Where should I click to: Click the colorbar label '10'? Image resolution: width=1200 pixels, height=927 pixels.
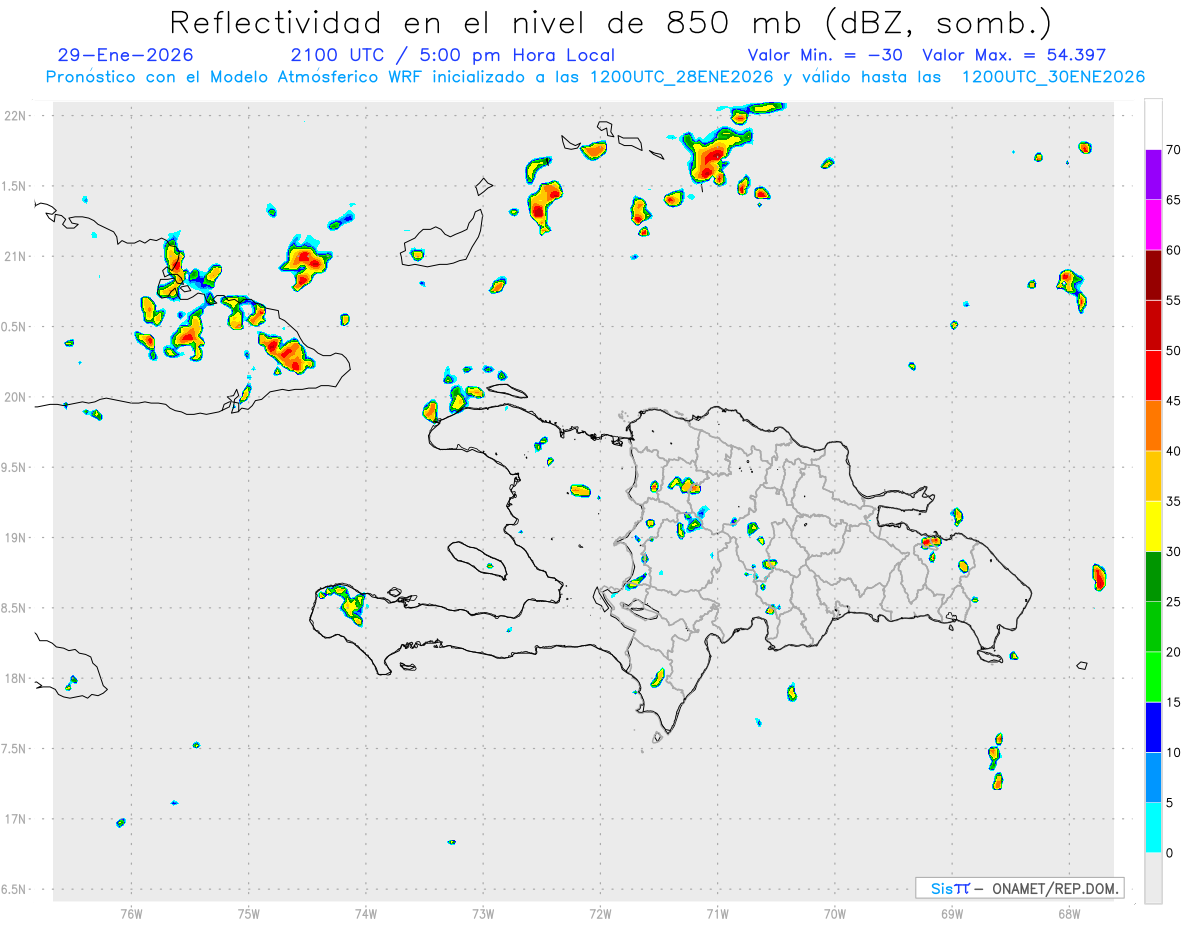[1173, 752]
